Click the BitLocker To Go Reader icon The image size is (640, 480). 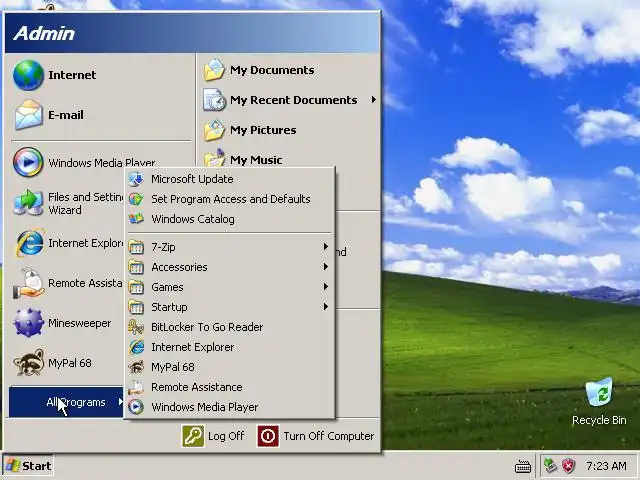click(136, 327)
